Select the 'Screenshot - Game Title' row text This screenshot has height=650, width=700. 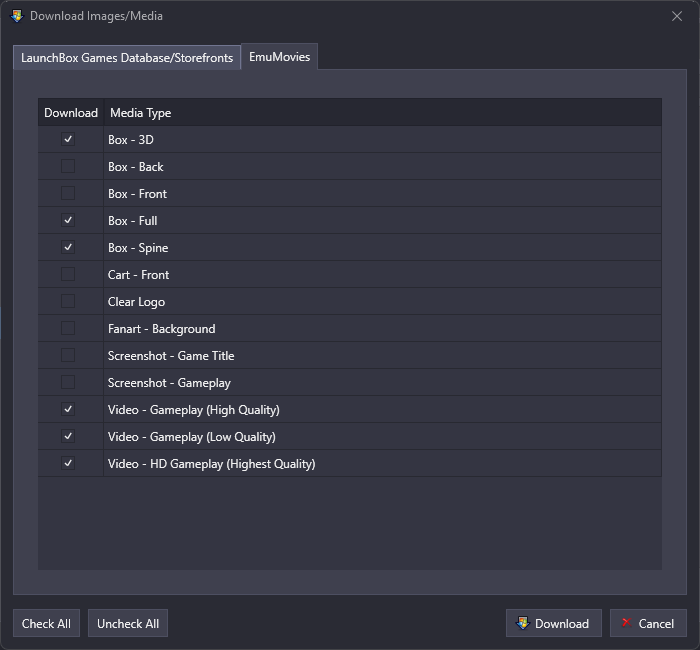(171, 356)
